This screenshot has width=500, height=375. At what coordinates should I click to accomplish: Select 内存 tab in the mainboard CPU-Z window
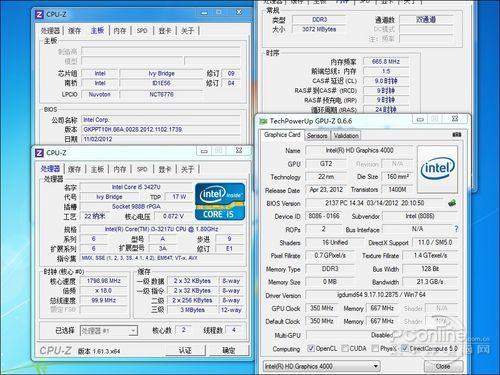pos(120,31)
